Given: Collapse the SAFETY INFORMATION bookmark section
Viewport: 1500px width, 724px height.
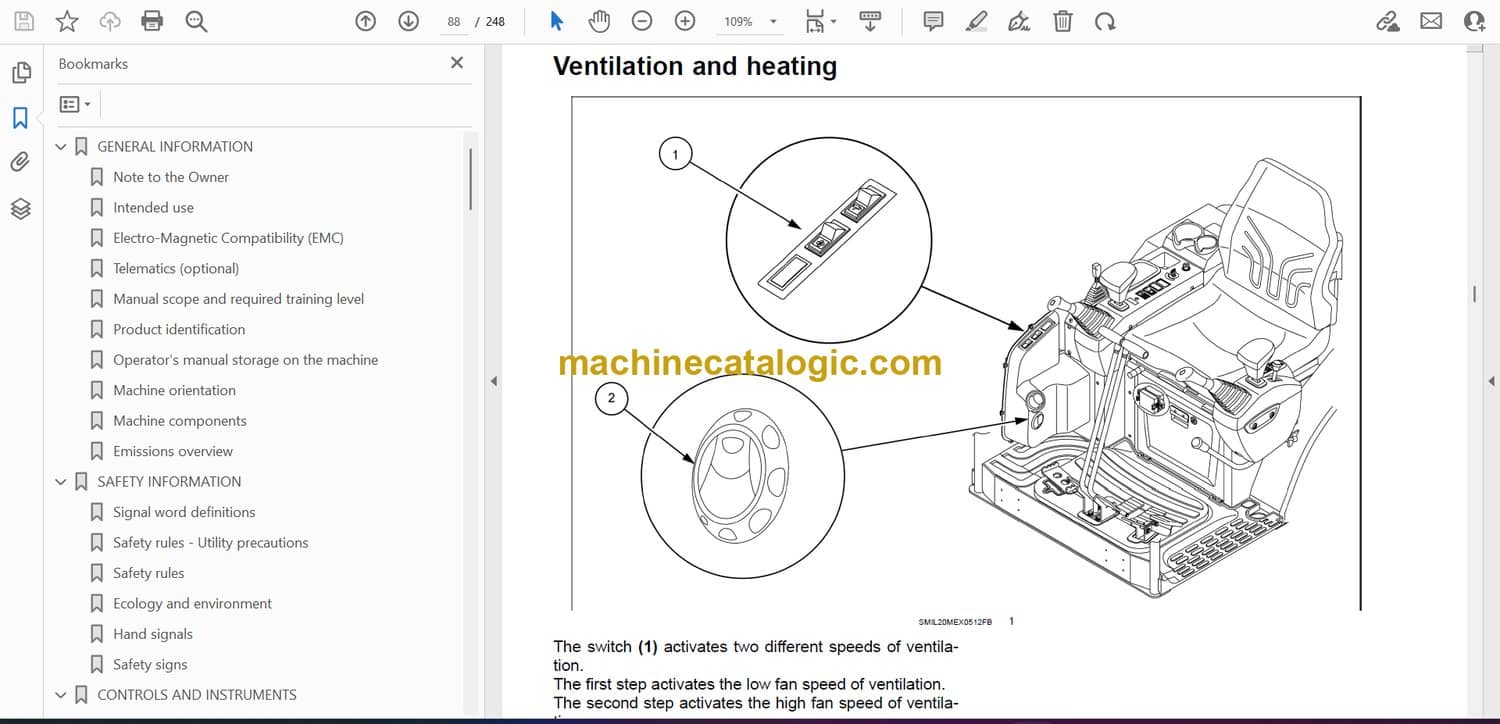Looking at the screenshot, I should (x=61, y=482).
